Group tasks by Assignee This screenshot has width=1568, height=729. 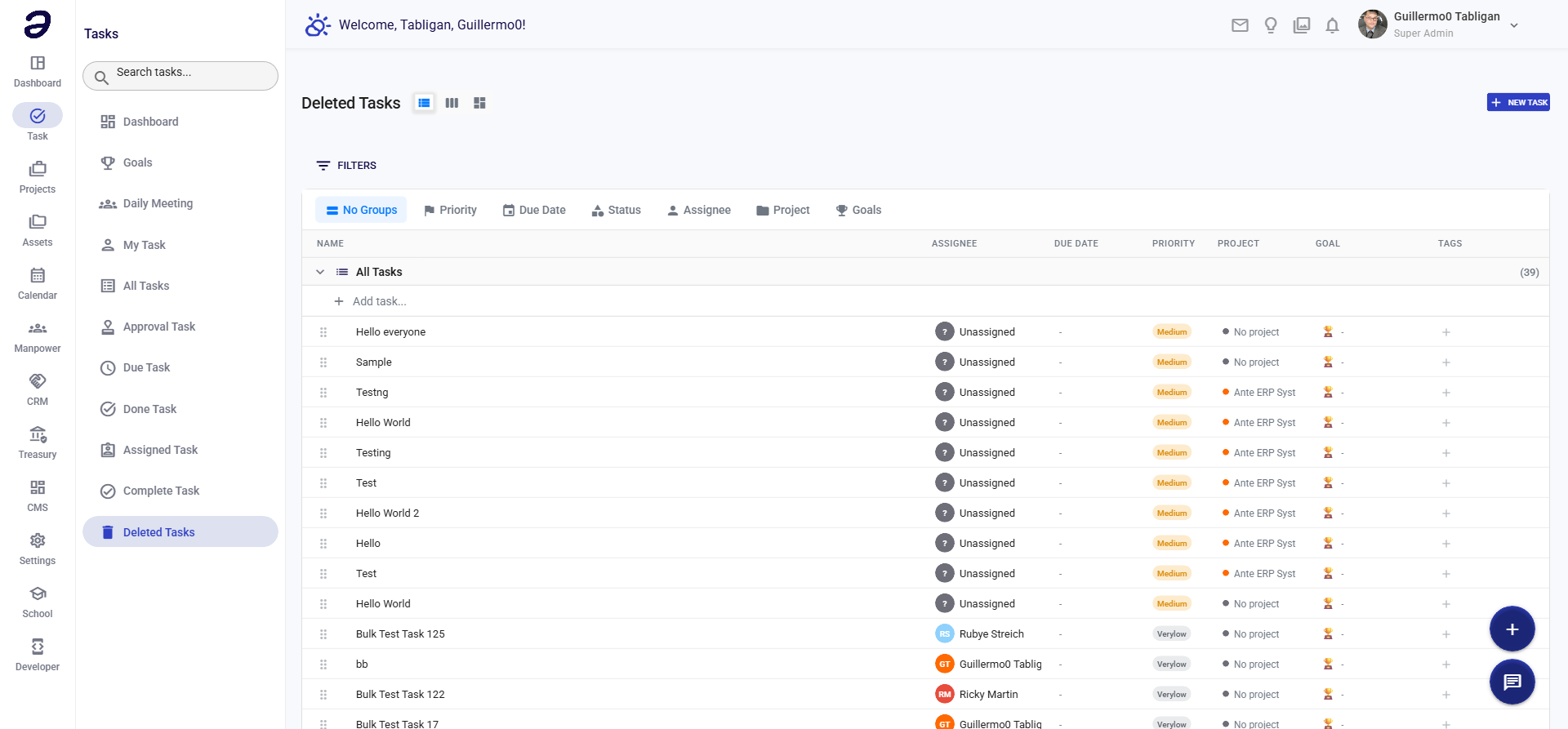tap(699, 210)
